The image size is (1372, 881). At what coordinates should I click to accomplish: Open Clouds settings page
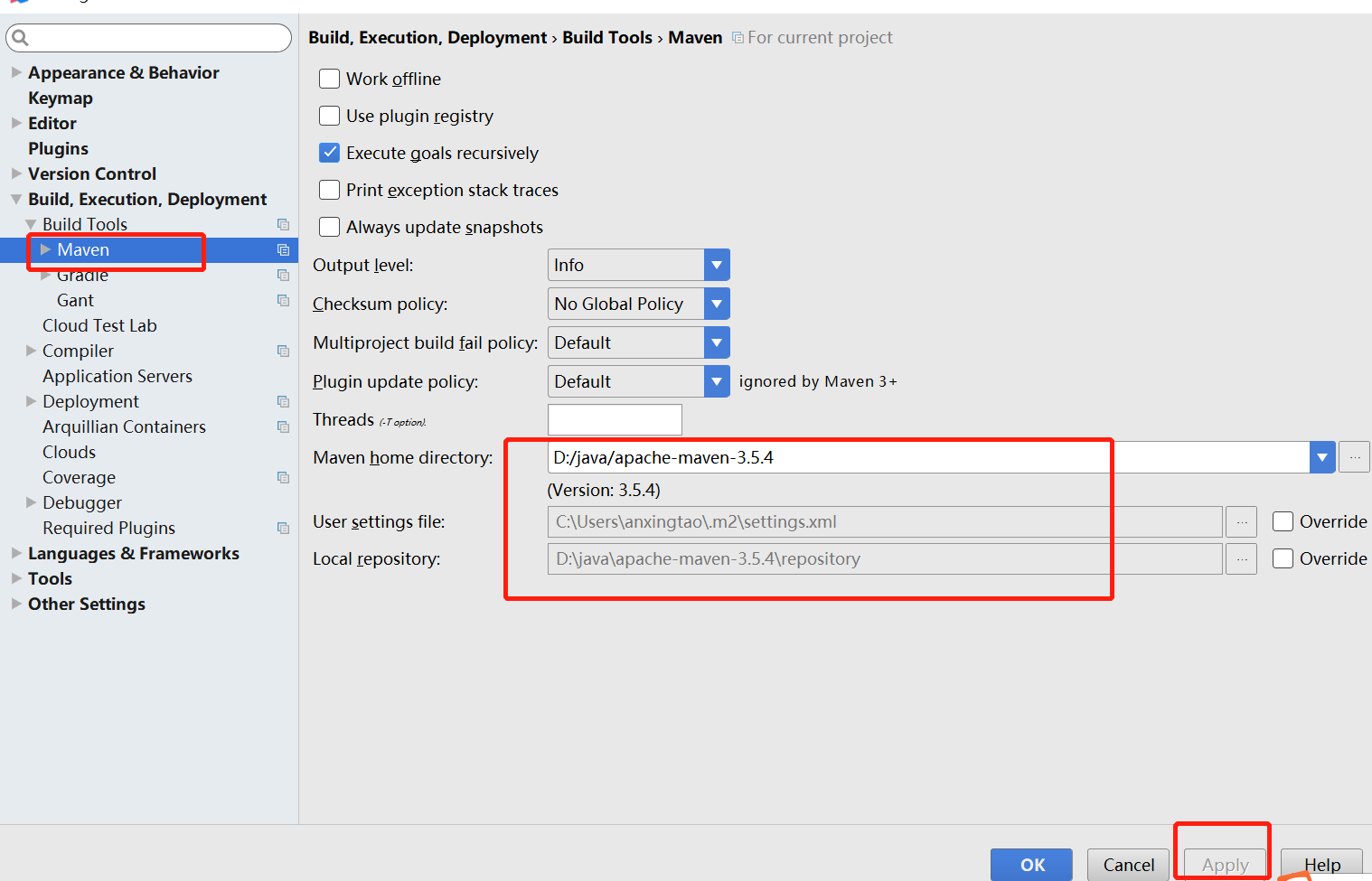point(69,452)
